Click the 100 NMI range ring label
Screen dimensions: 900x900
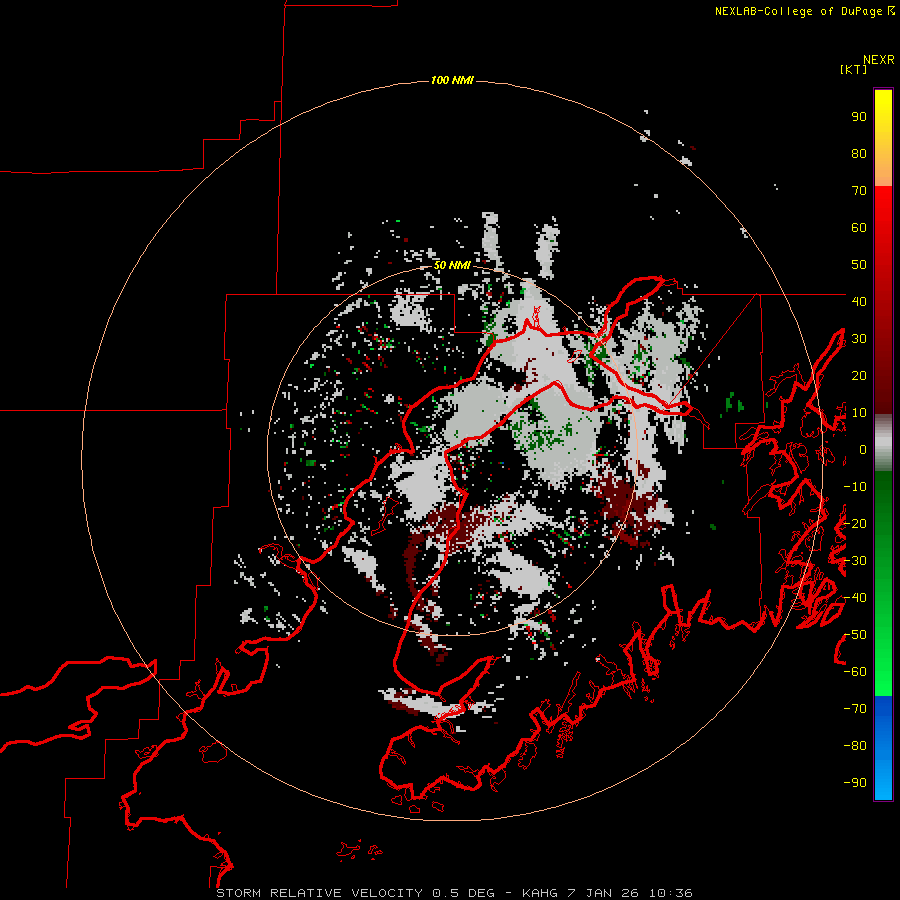pos(452,80)
